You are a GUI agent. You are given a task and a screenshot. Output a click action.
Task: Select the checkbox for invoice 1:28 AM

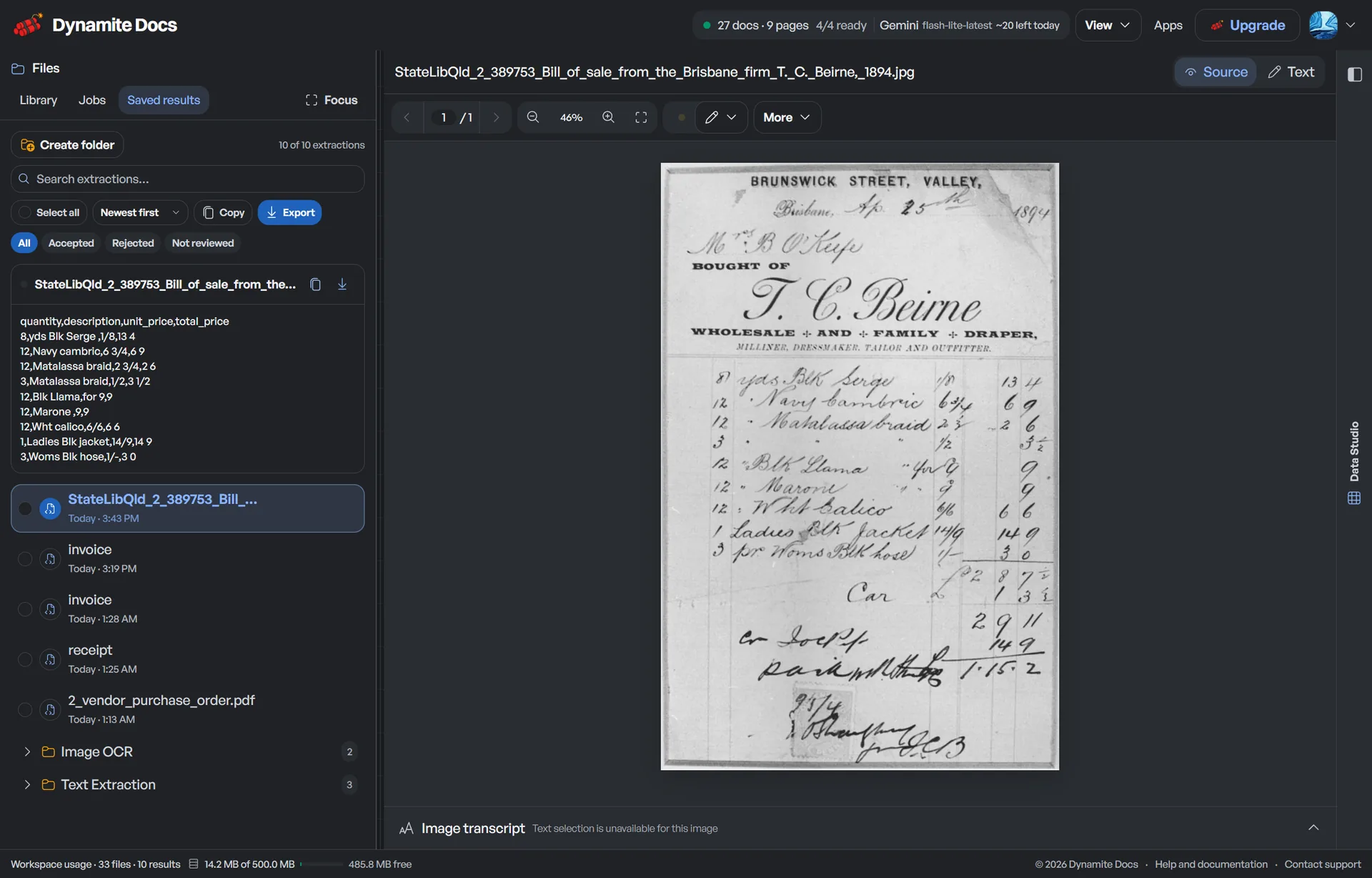[25, 609]
